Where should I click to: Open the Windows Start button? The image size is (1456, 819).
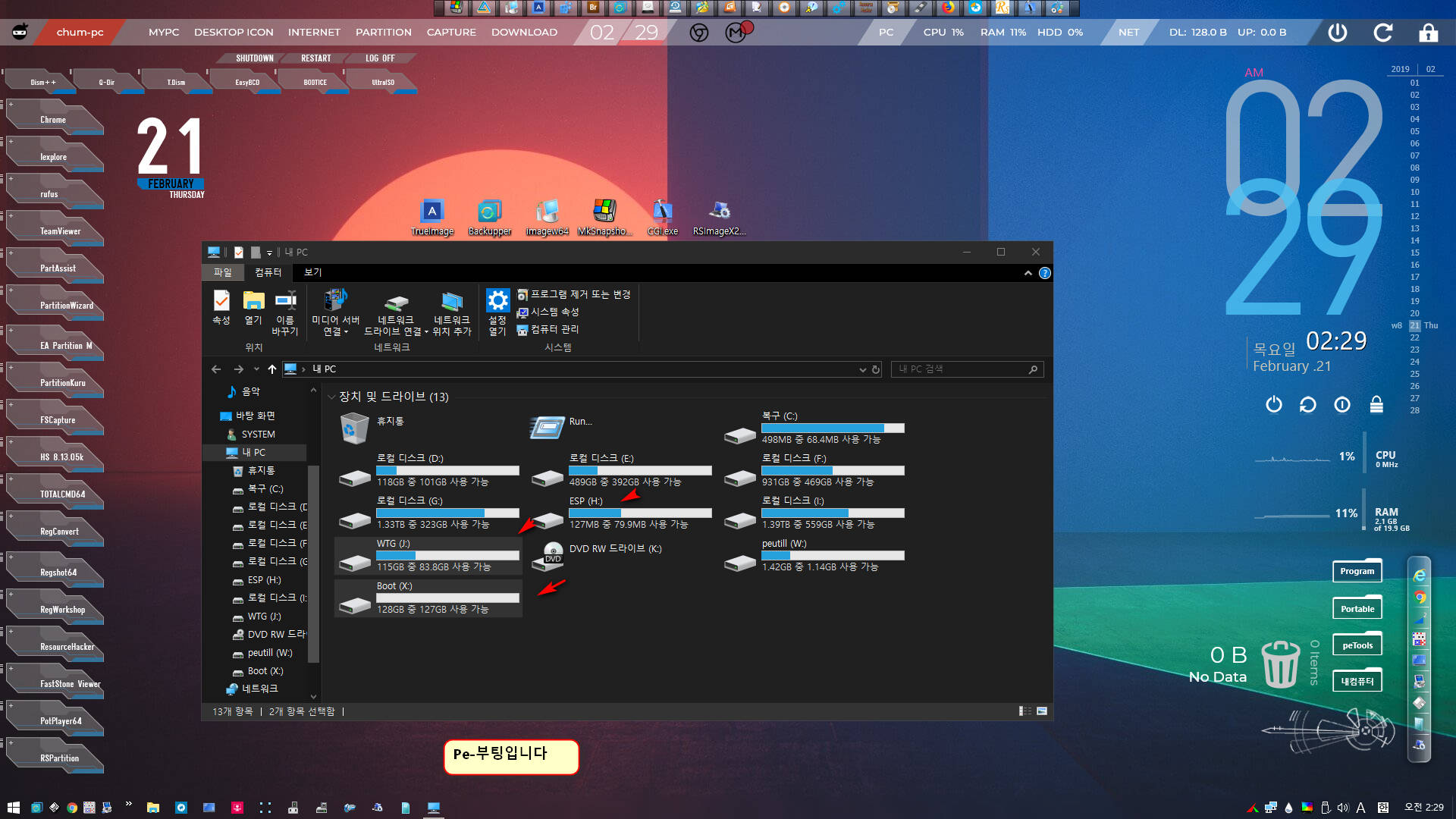coord(13,808)
